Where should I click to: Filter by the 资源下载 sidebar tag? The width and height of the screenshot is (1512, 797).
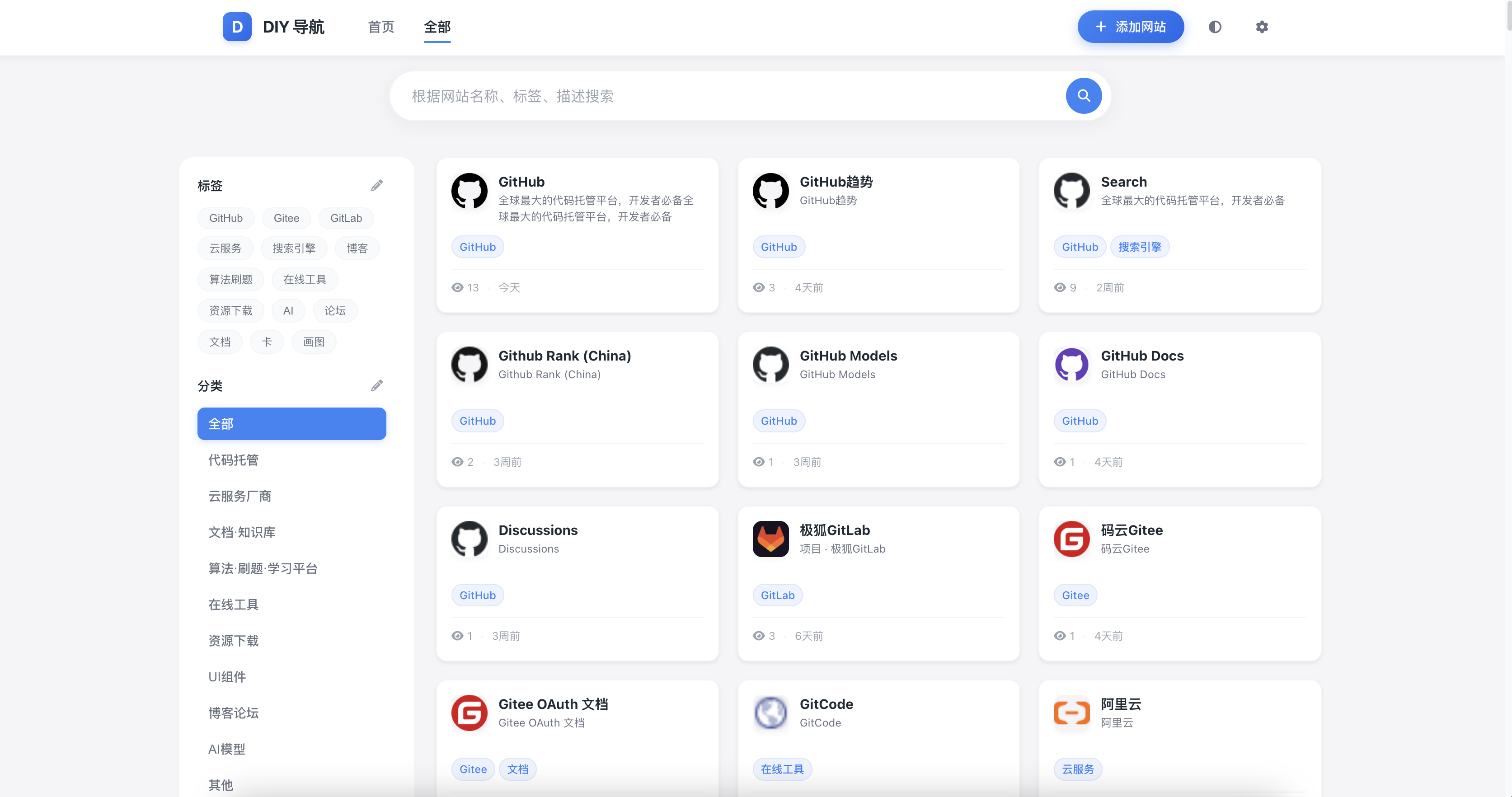230,310
